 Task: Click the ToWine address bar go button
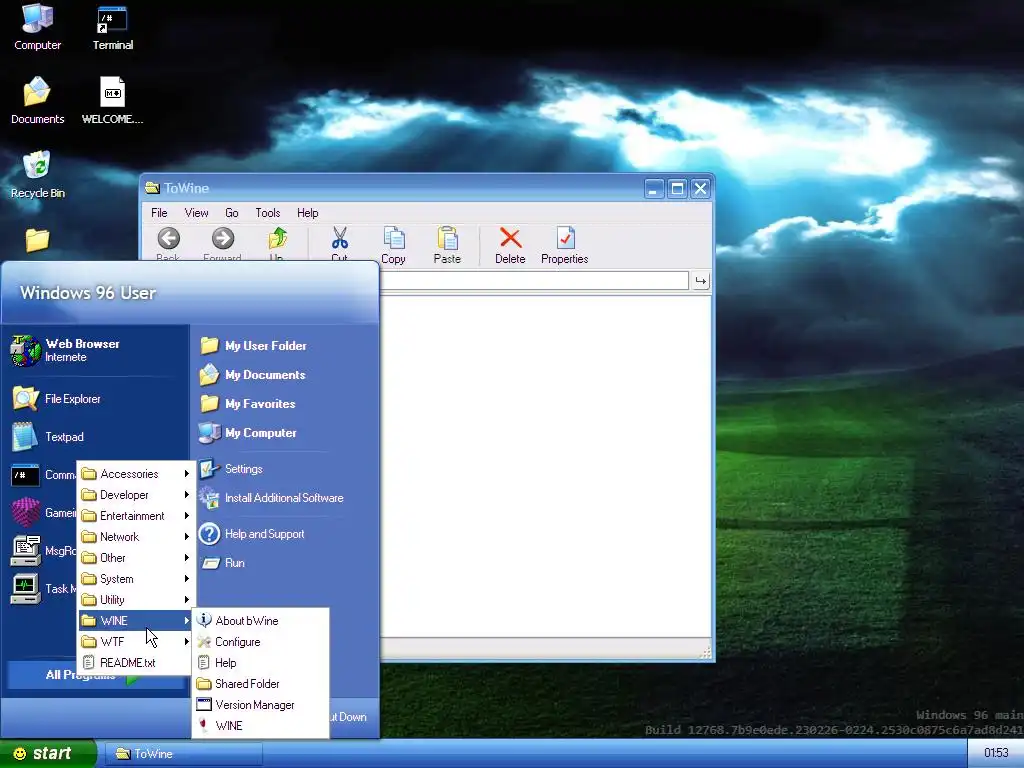pyautogui.click(x=701, y=281)
